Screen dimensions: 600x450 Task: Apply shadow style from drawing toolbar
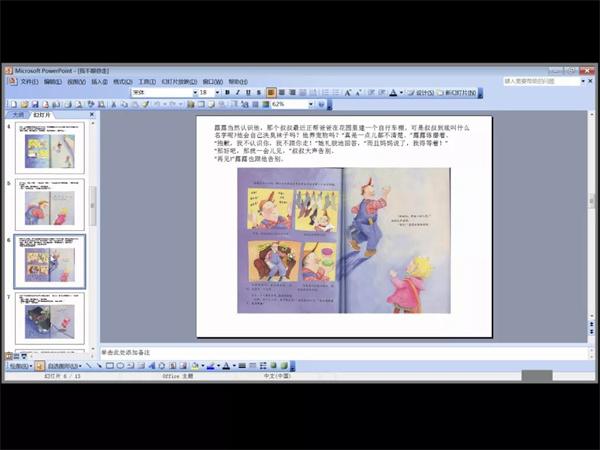click(274, 366)
